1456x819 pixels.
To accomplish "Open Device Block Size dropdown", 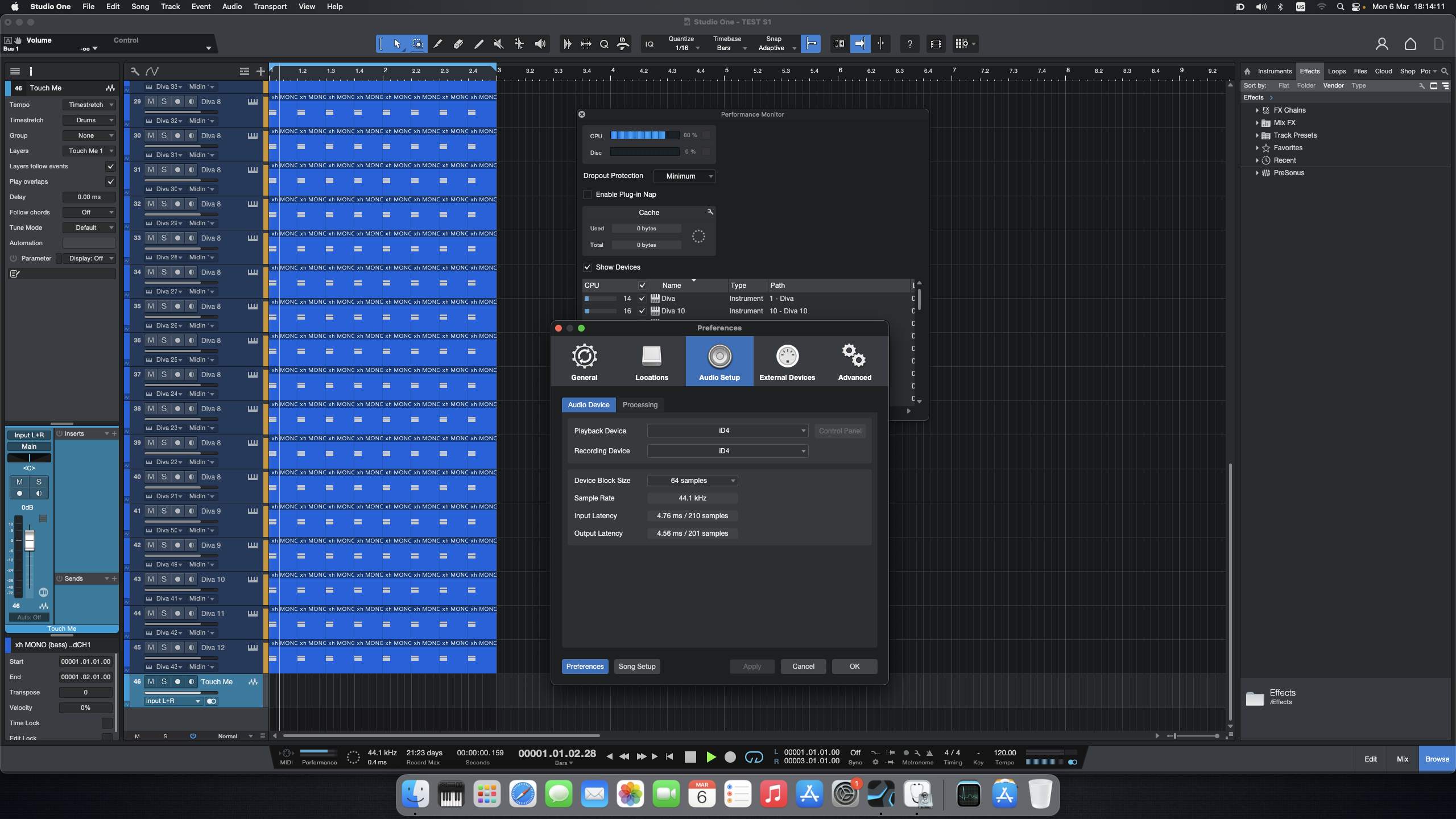I will [x=692, y=481].
